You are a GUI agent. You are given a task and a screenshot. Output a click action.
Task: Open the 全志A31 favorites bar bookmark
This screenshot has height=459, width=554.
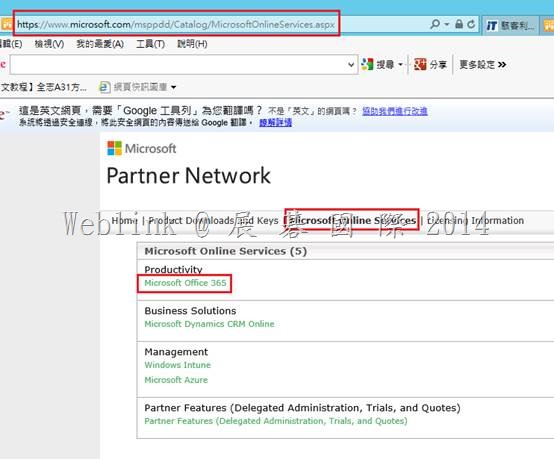(x=43, y=87)
